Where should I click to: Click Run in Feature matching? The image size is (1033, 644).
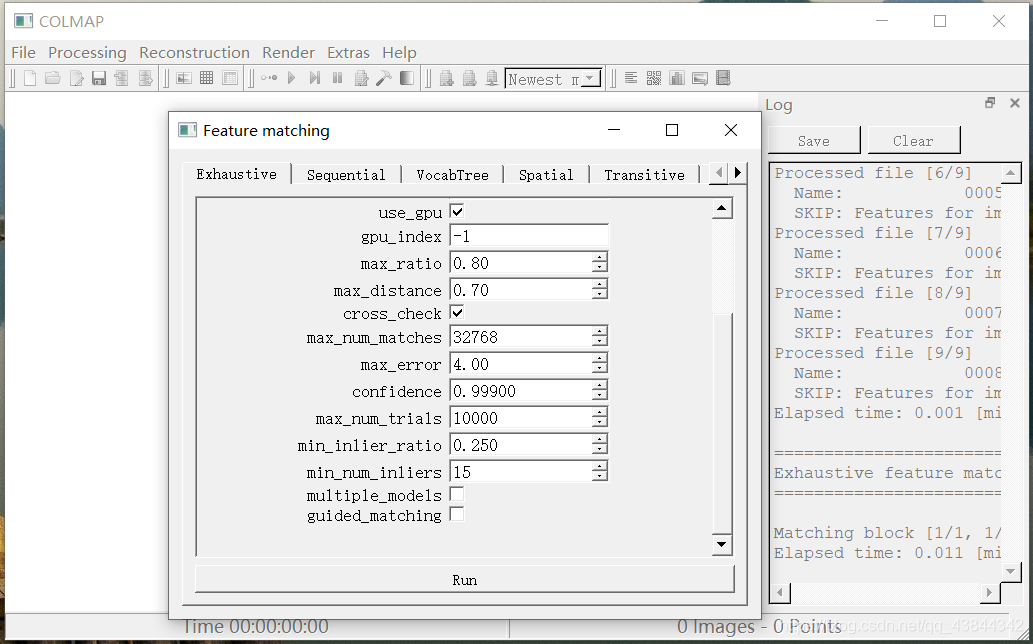464,579
